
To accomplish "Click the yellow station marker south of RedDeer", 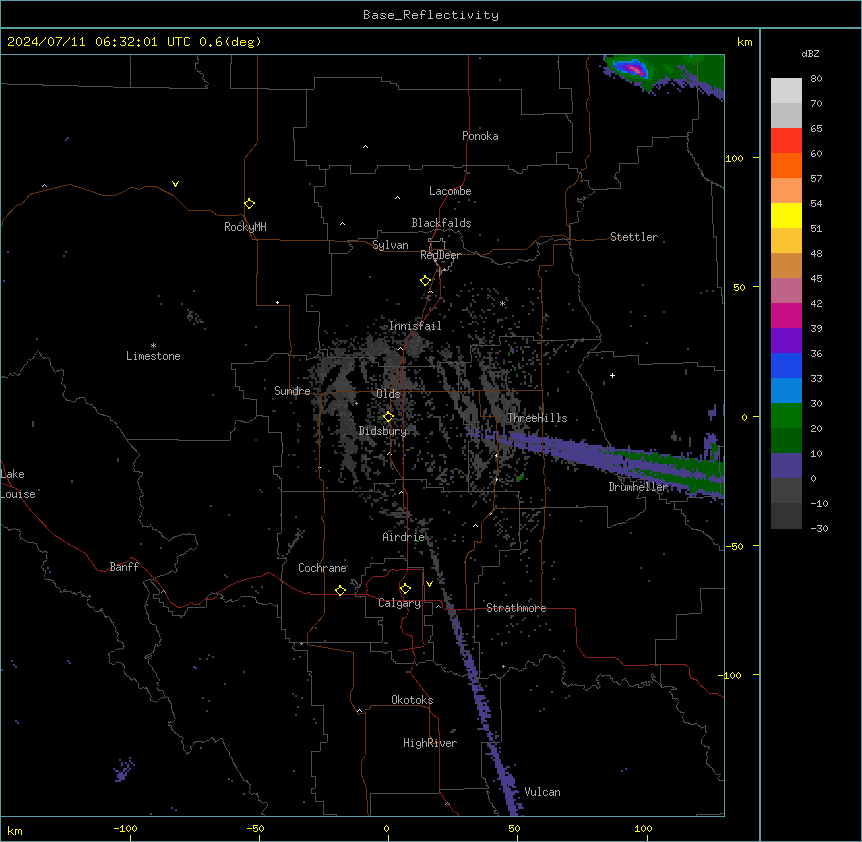I will point(425,281).
